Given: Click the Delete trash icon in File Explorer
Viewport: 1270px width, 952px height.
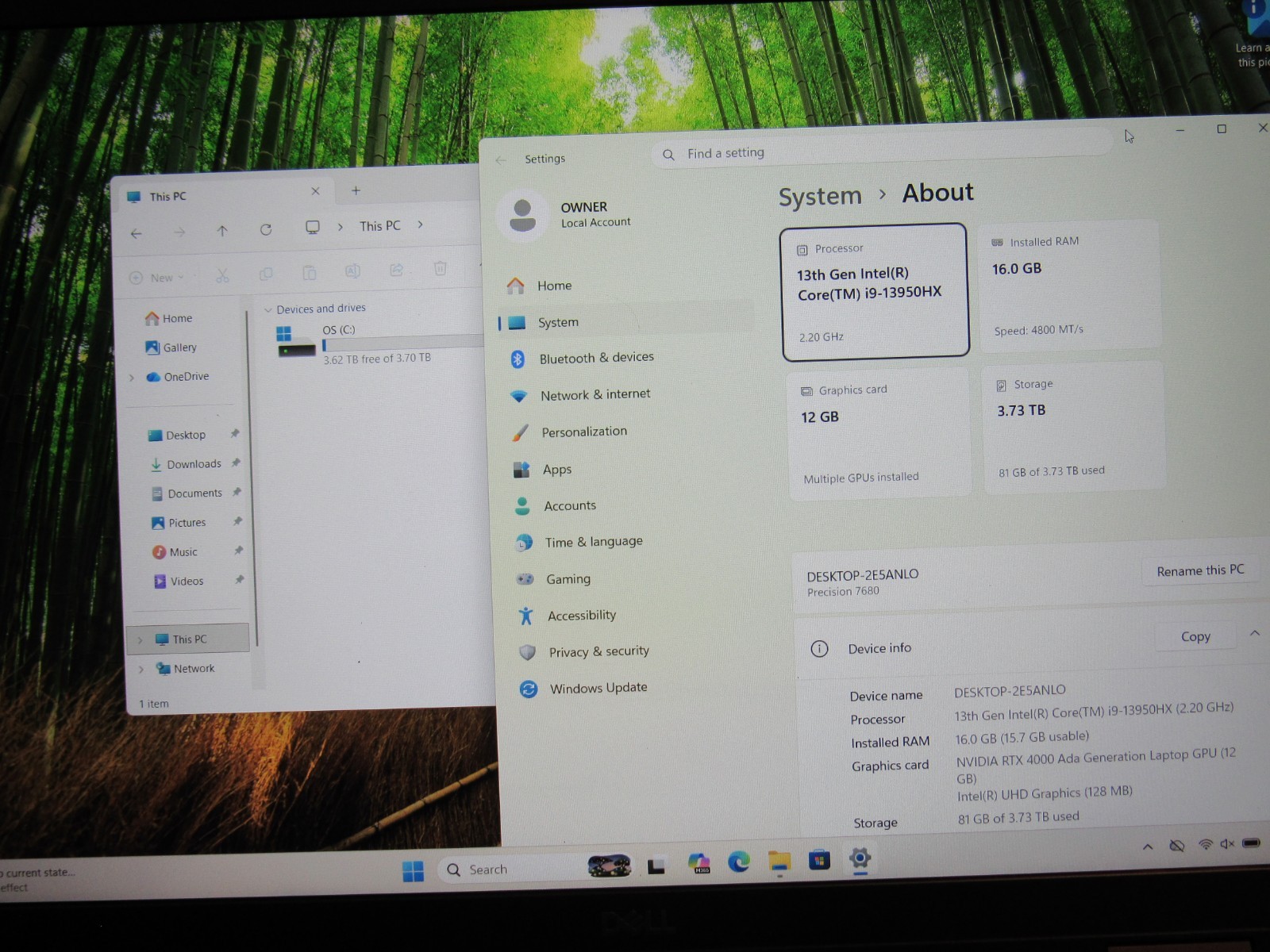Looking at the screenshot, I should coord(440,268).
